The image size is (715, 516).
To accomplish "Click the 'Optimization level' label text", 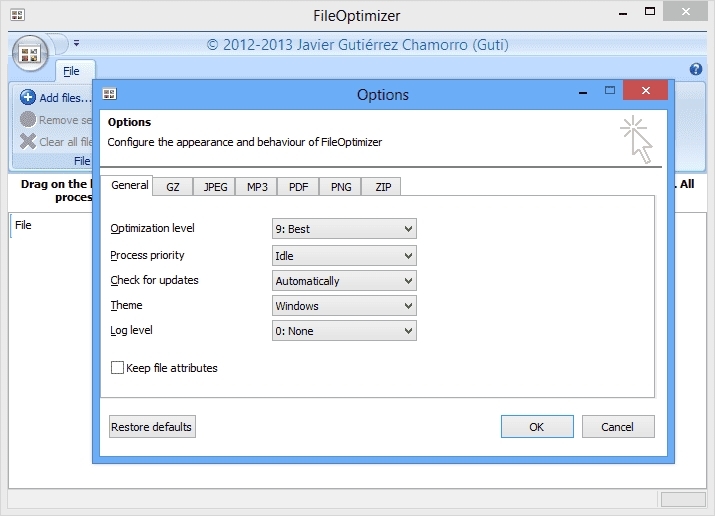I will pyautogui.click(x=152, y=228).
